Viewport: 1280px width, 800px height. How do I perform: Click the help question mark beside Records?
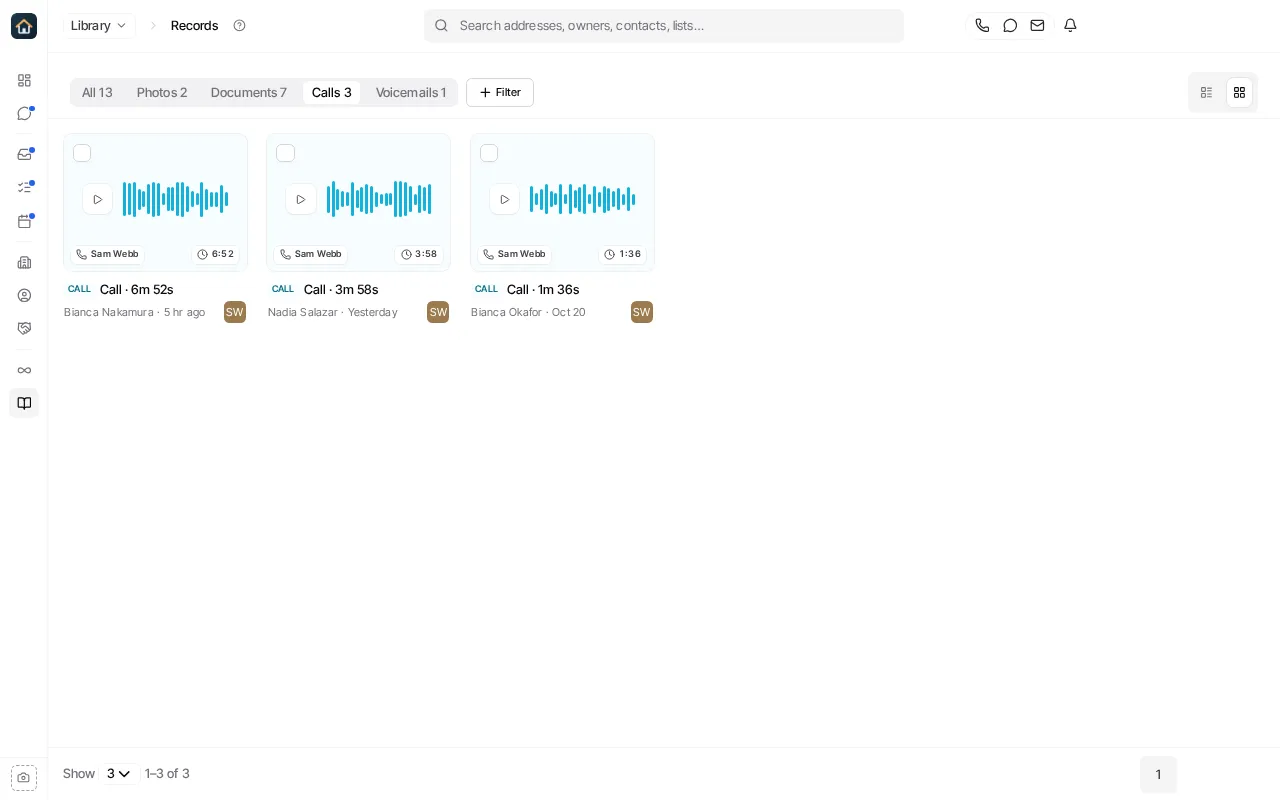(x=239, y=25)
